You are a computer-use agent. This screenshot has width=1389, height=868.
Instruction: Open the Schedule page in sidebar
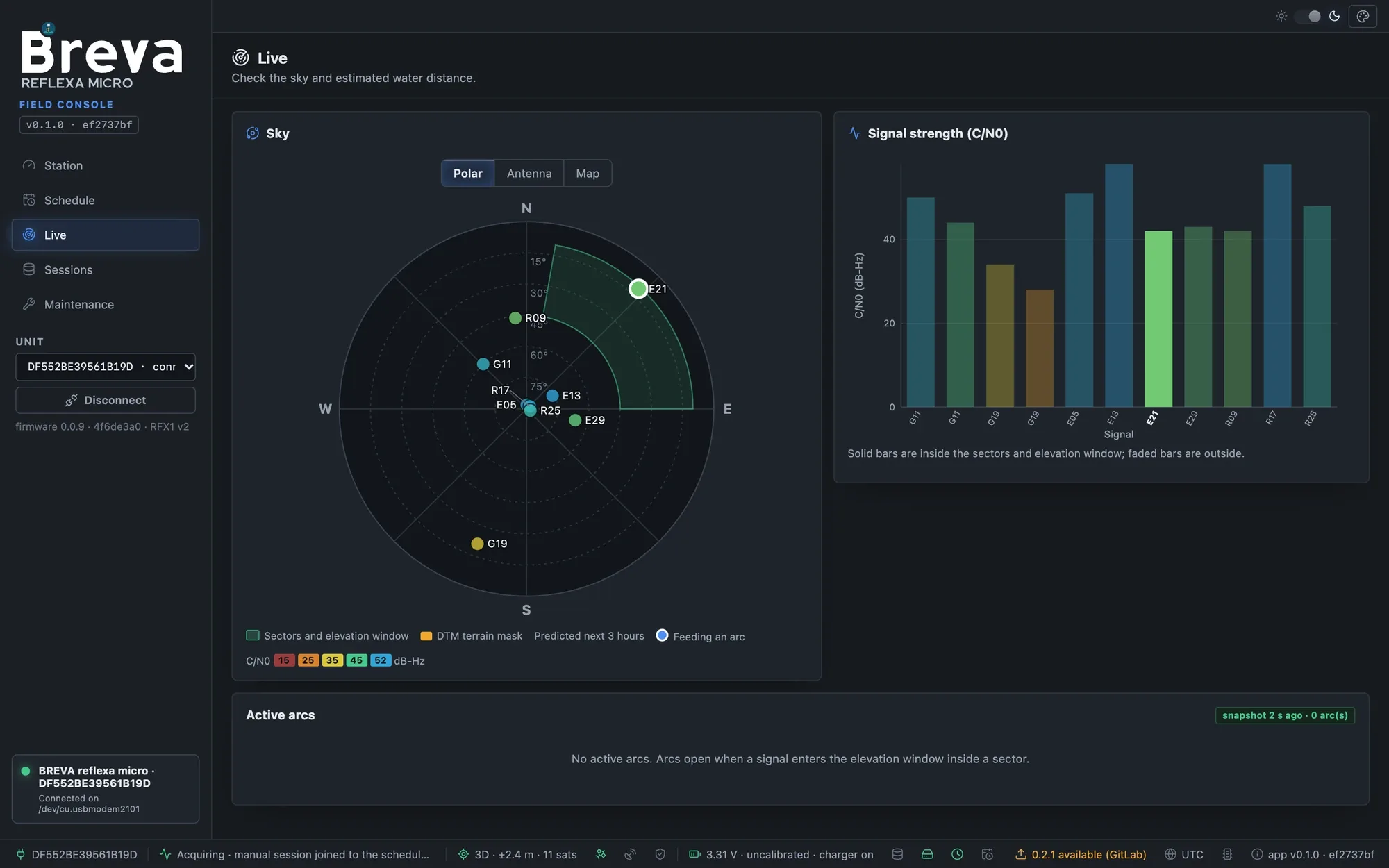tap(106, 200)
